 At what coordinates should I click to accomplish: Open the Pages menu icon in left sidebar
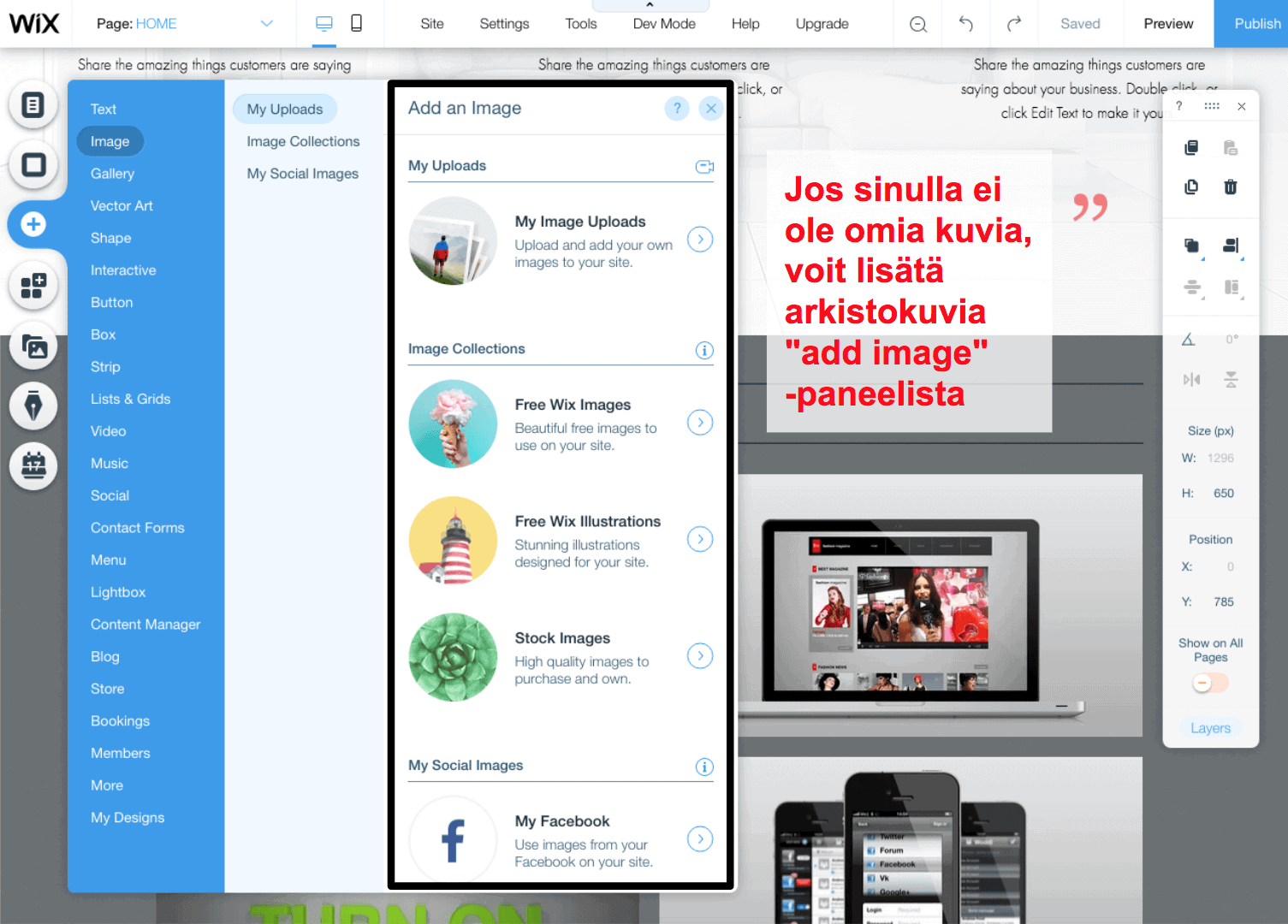(33, 105)
